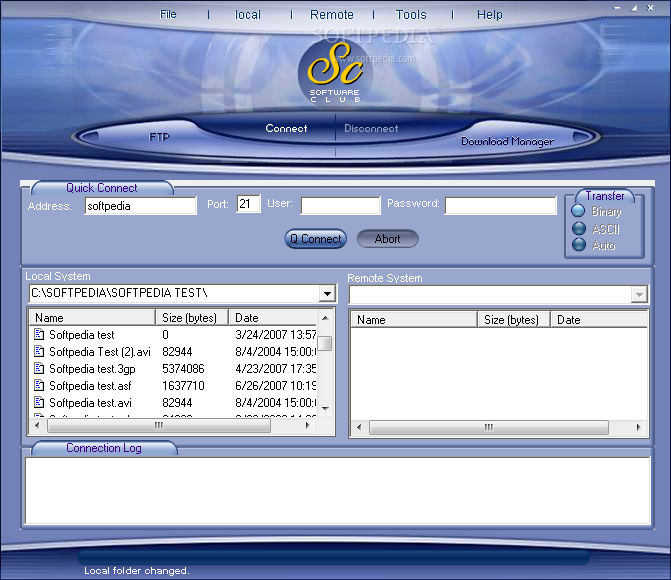Click remote list scroll left arrow
The width and height of the screenshot is (671, 580).
coord(359,427)
